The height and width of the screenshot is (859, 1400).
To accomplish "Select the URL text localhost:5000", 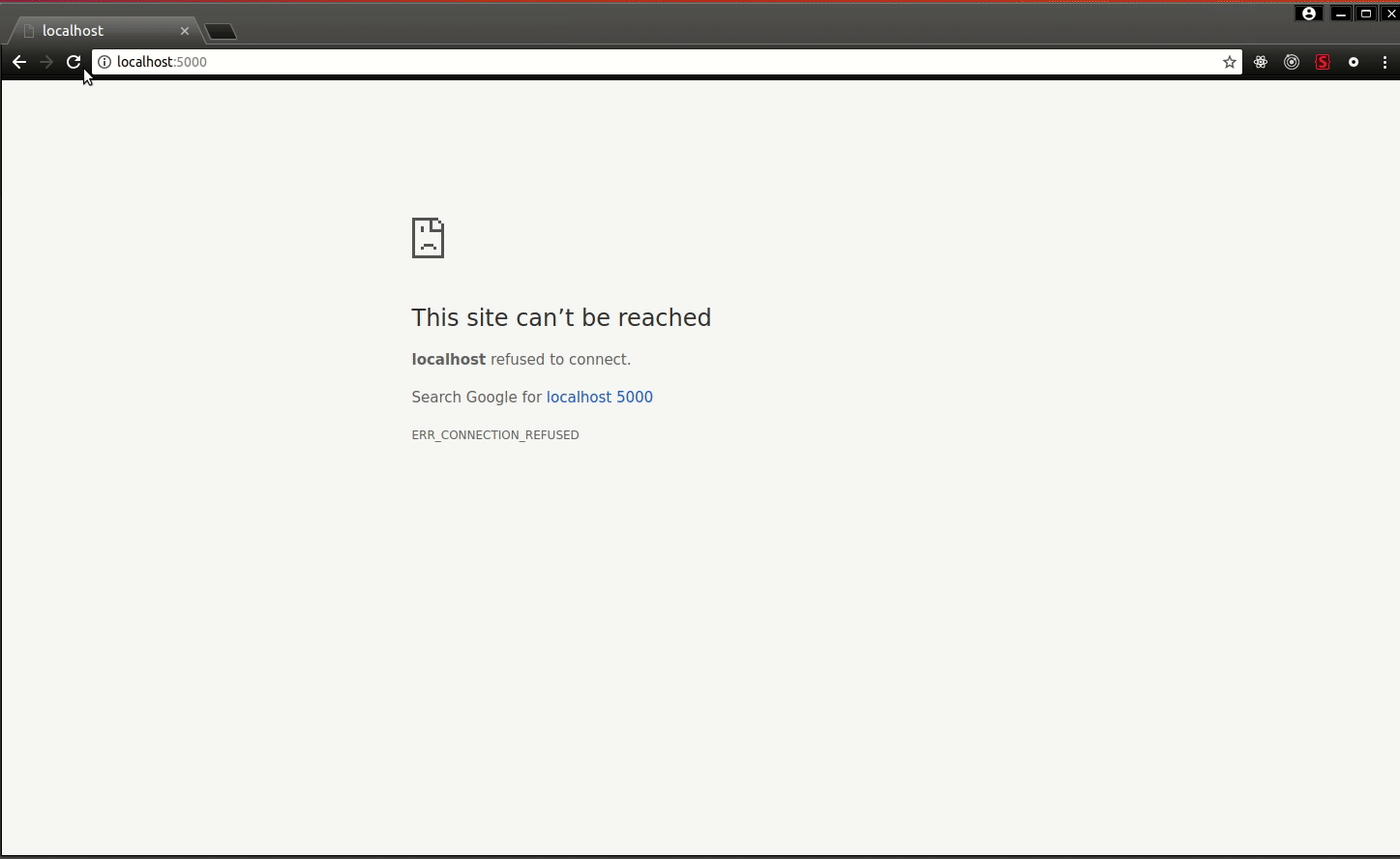I will coord(162,62).
